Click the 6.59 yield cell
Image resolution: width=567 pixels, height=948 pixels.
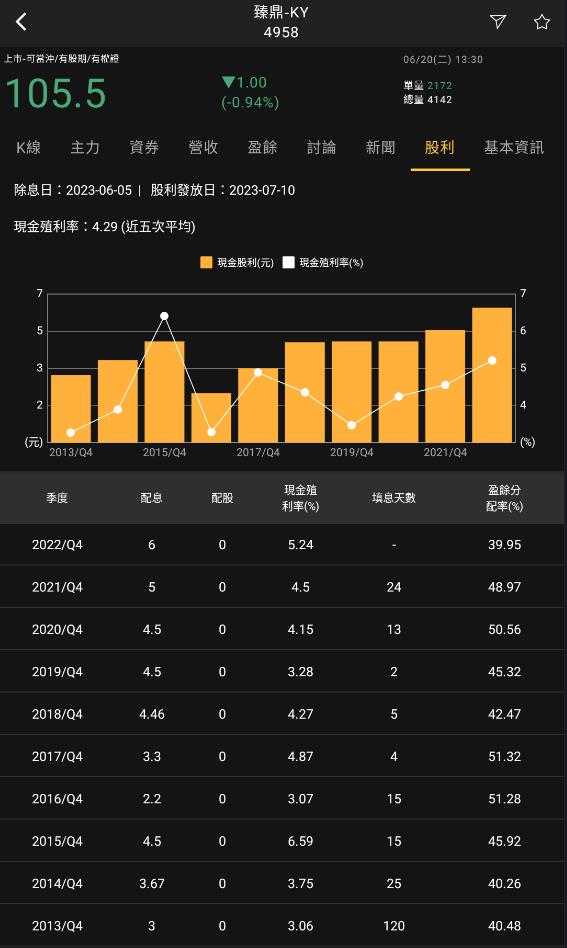pos(300,841)
